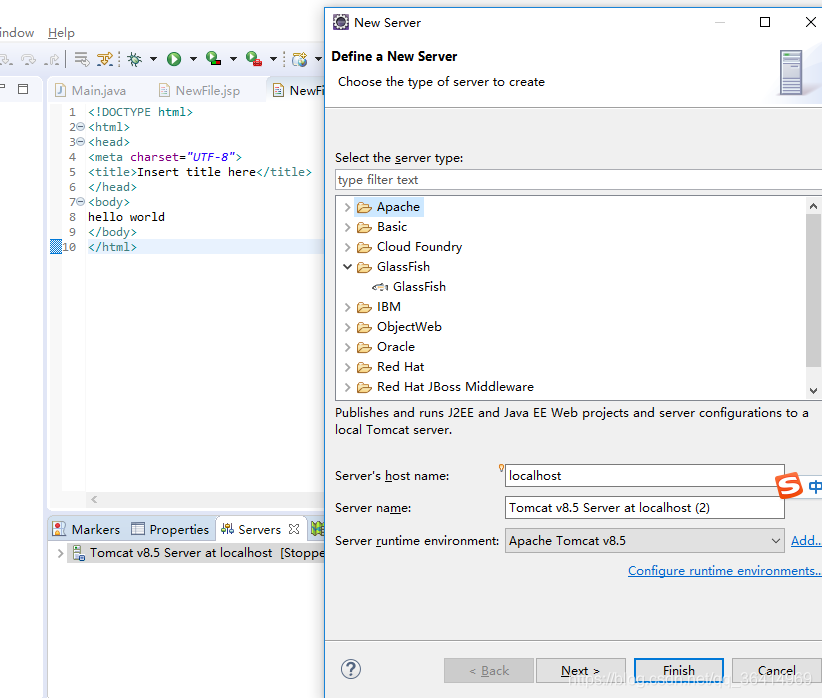Click the 'hello world' text in editor
The height and width of the screenshot is (698, 822).
(126, 217)
